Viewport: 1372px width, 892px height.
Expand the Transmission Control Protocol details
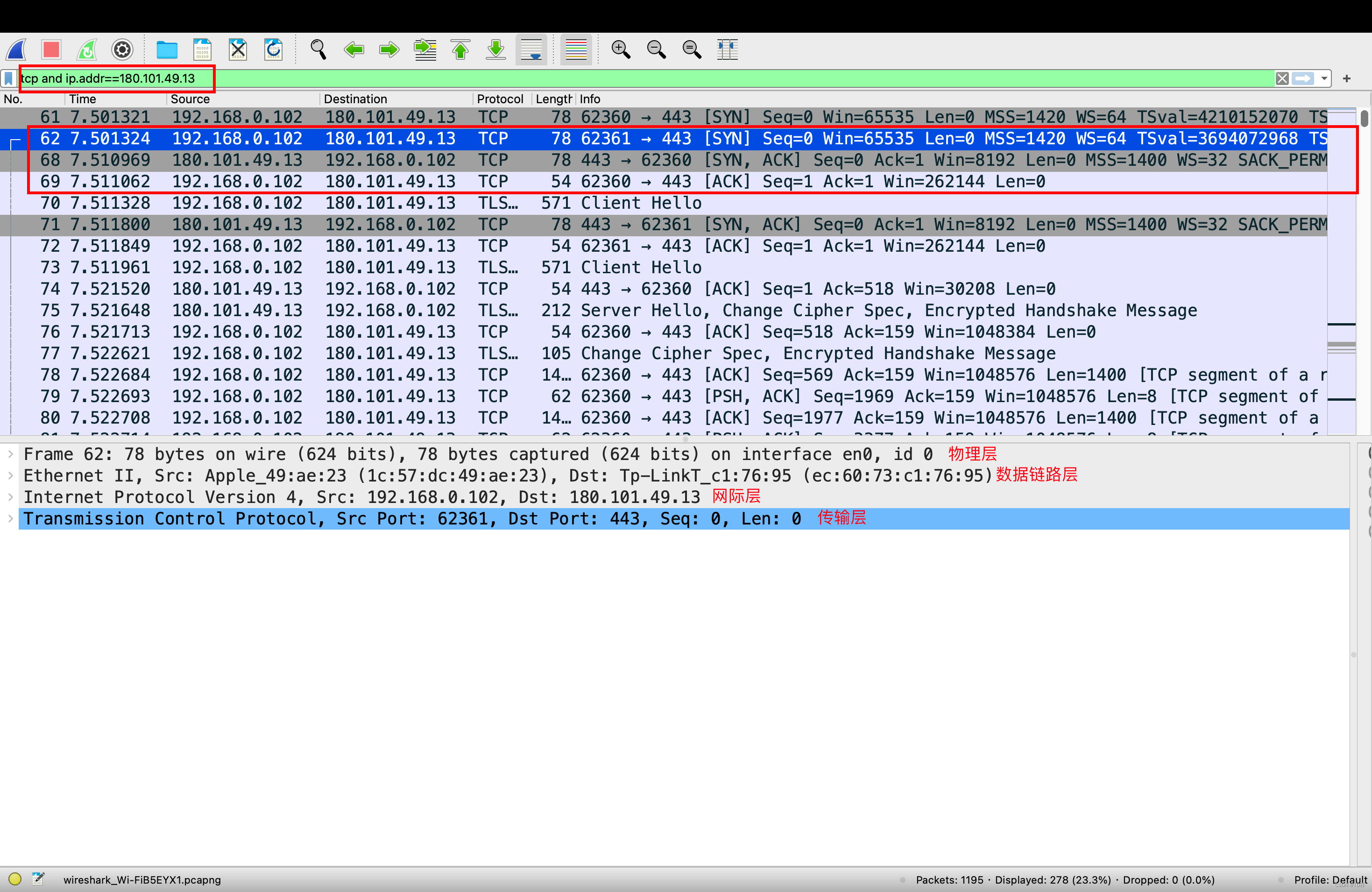coord(10,519)
